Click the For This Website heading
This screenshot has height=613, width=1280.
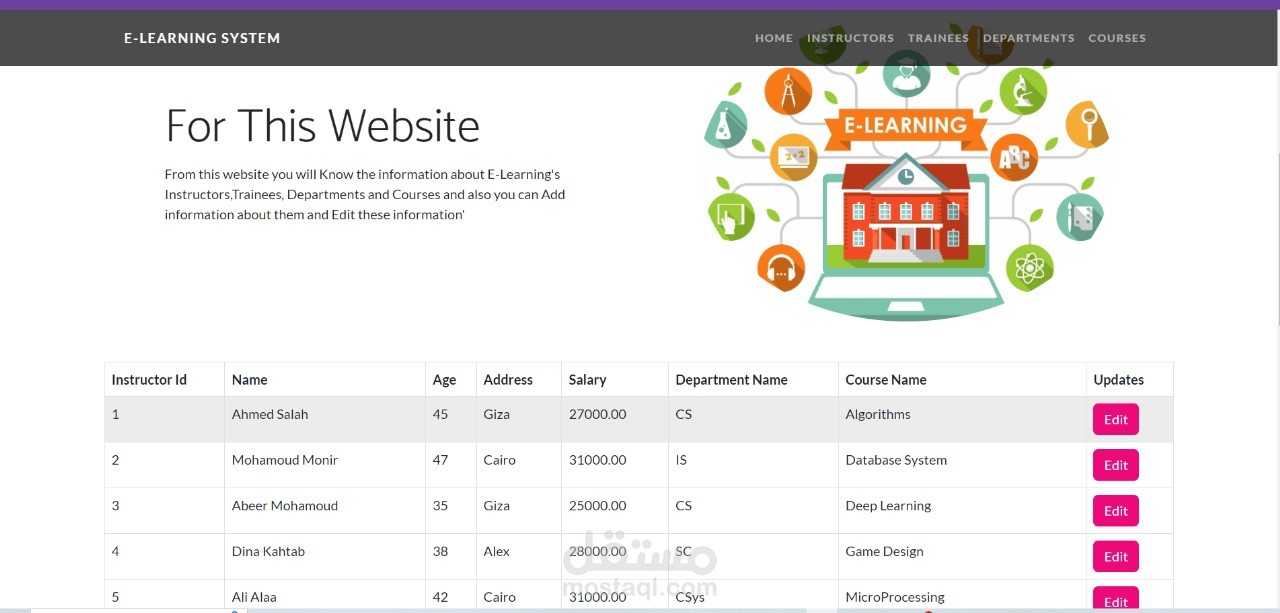pyautogui.click(x=322, y=126)
